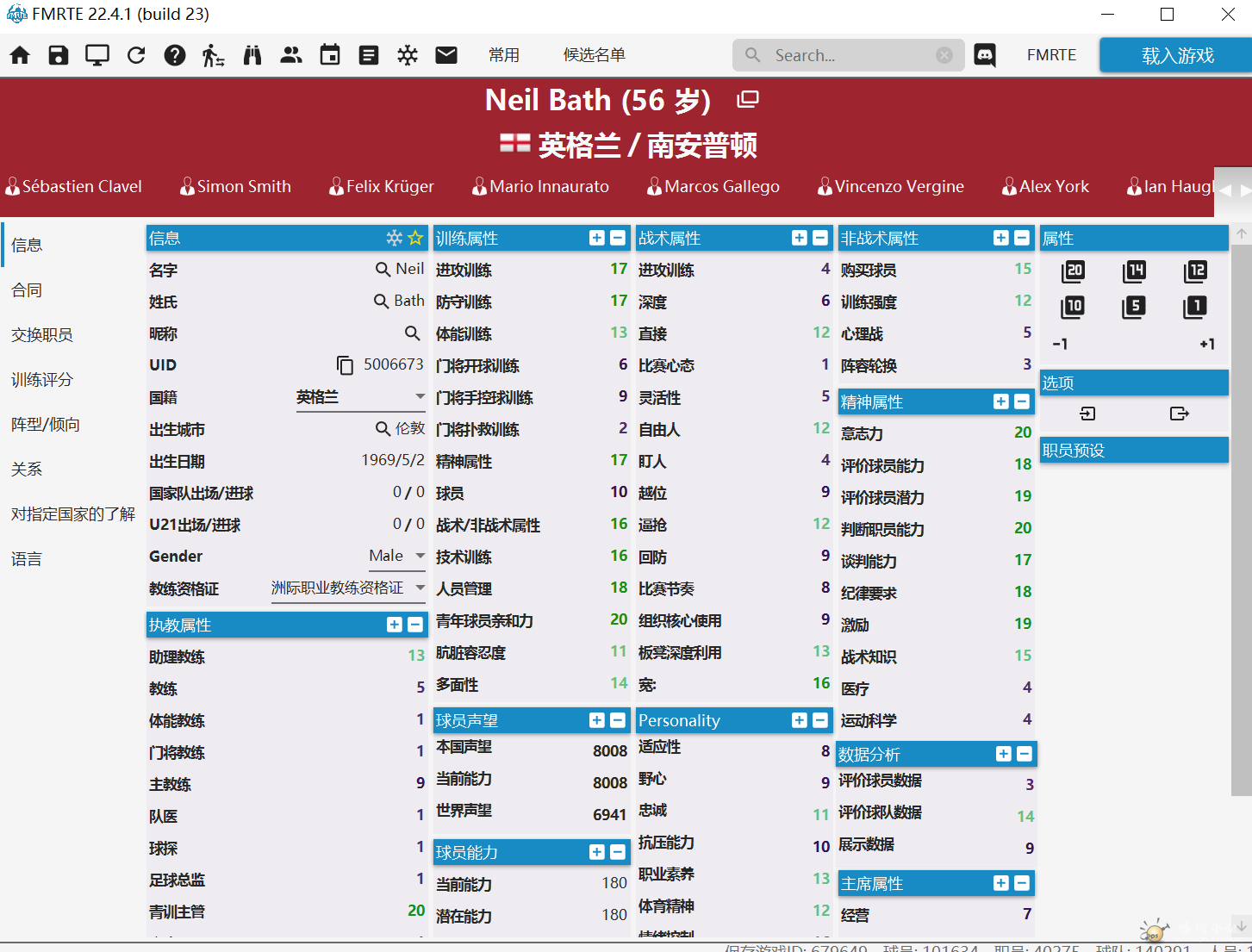
Task: Click minus button on Personality header
Action: coord(820,720)
